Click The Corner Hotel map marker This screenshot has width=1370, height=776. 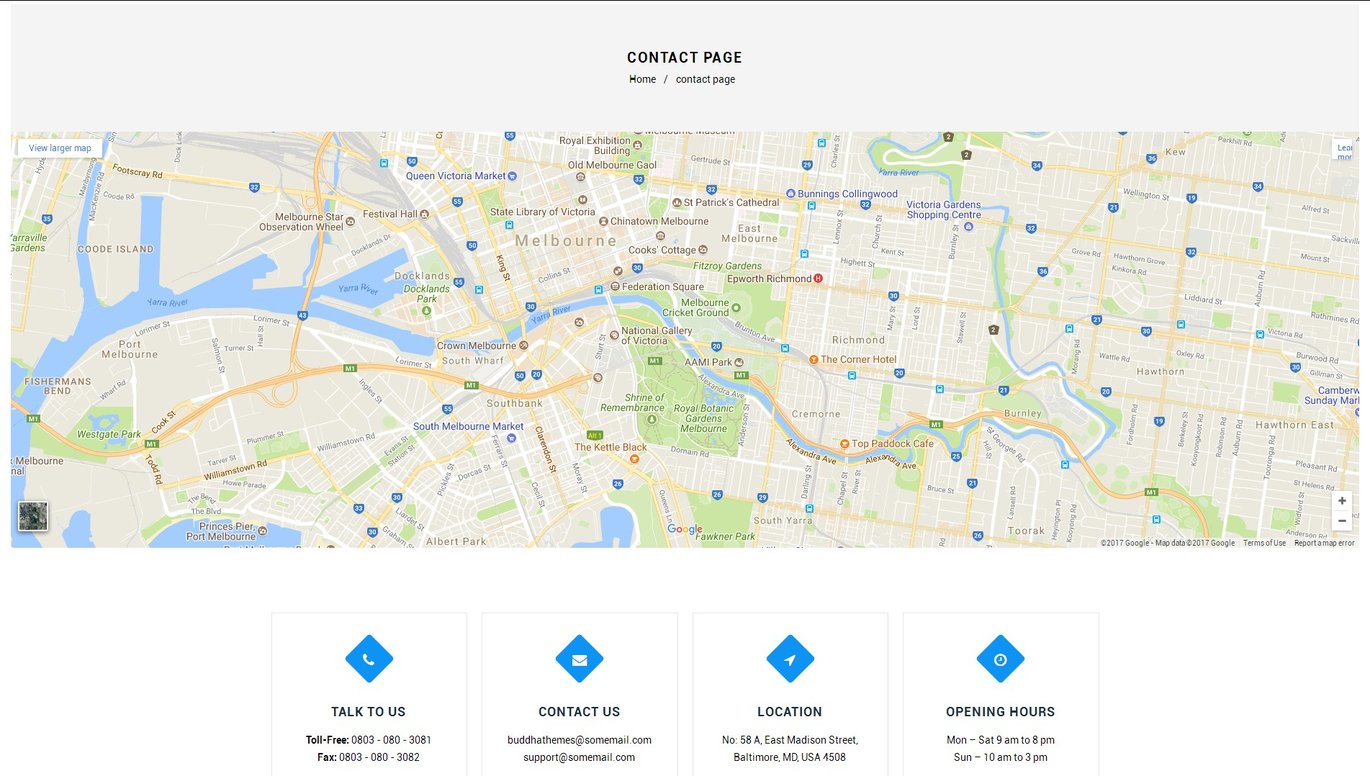[x=814, y=359]
